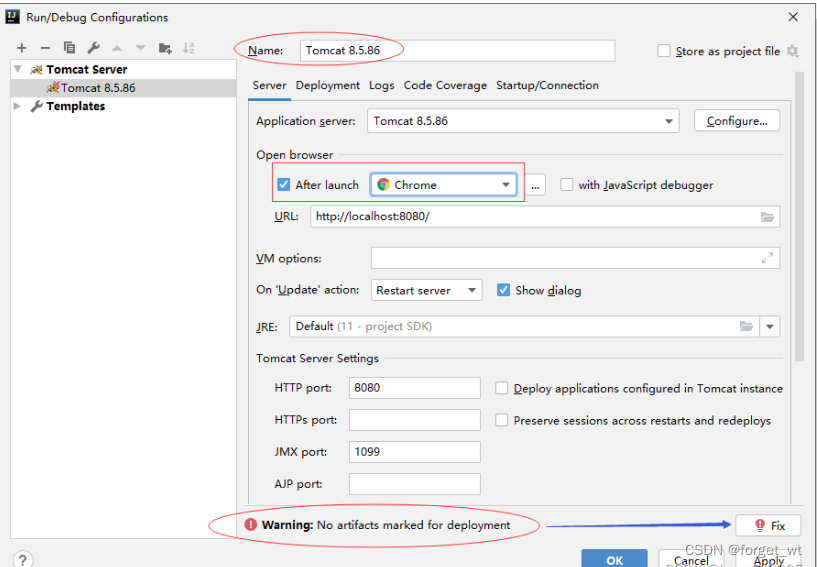Open help question mark button
The width and height of the screenshot is (817, 567).
coord(22,559)
